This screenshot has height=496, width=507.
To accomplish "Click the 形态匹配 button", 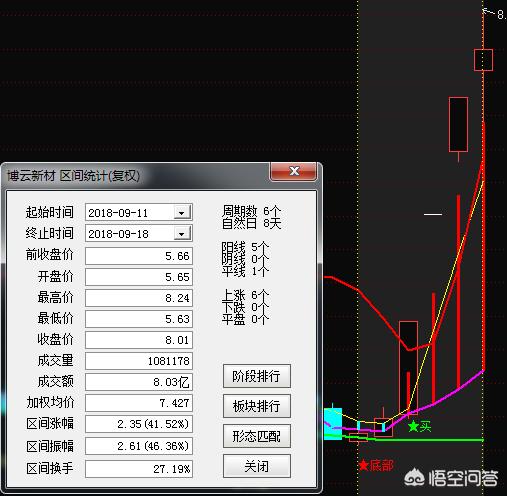I will [x=257, y=436].
